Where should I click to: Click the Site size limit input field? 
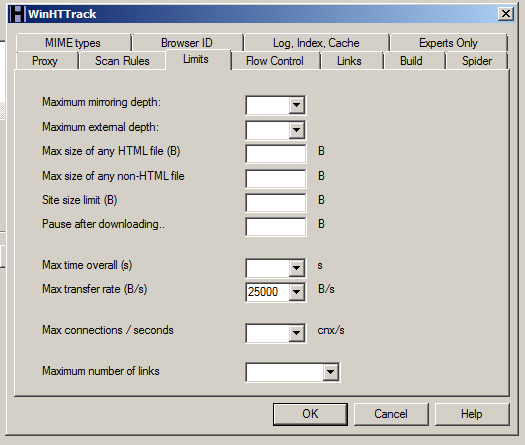(x=276, y=203)
